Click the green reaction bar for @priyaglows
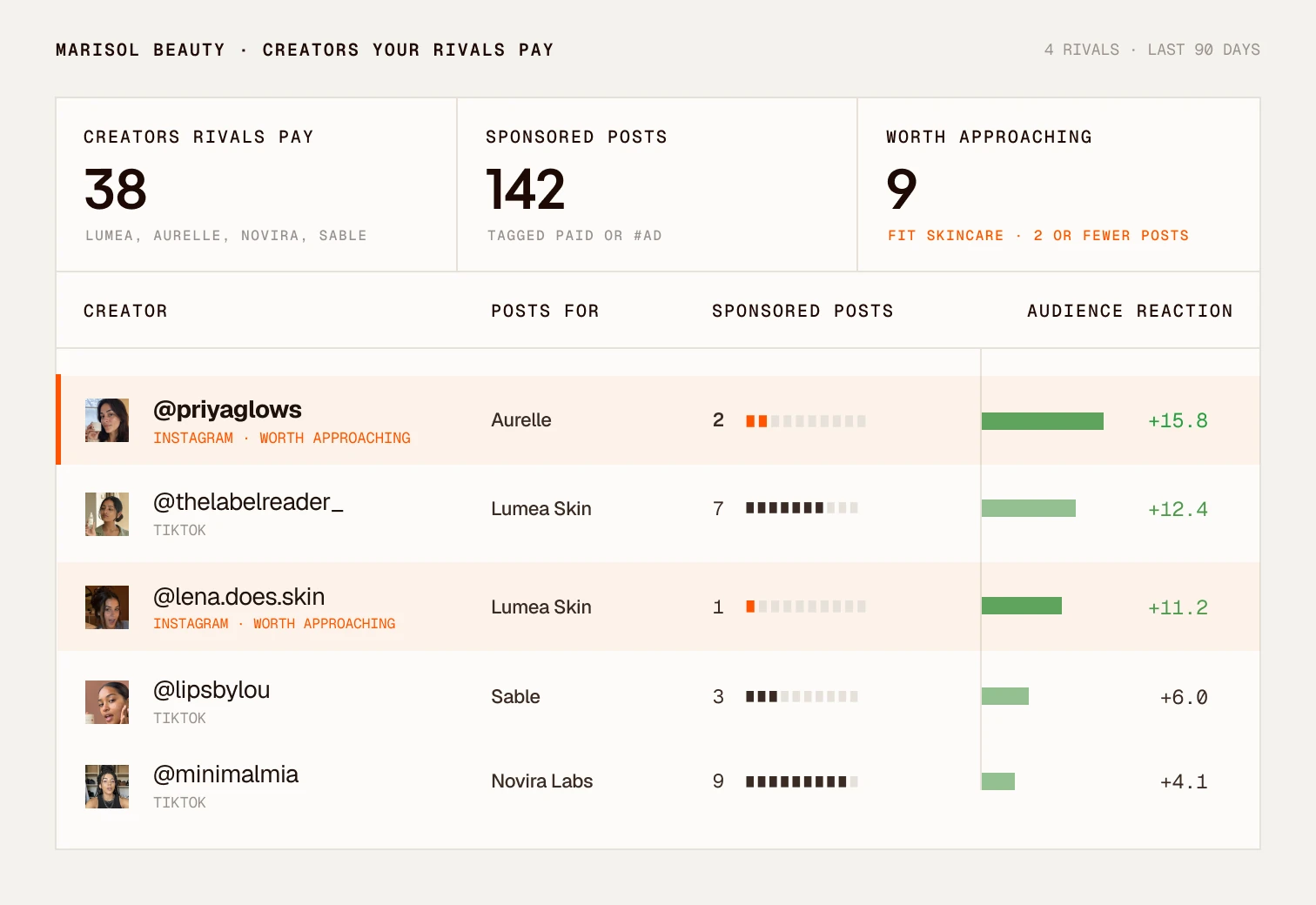This screenshot has height=905, width=1316. (x=1043, y=421)
